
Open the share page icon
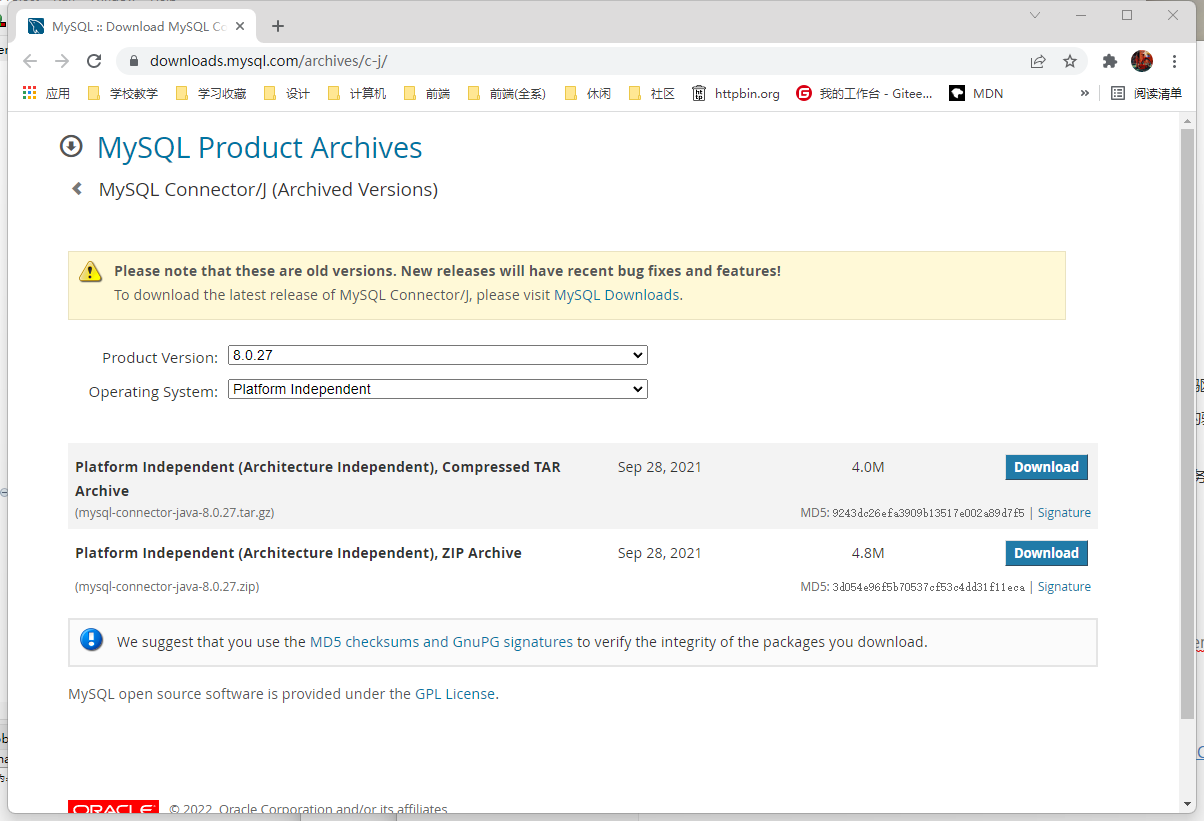pos(1038,60)
